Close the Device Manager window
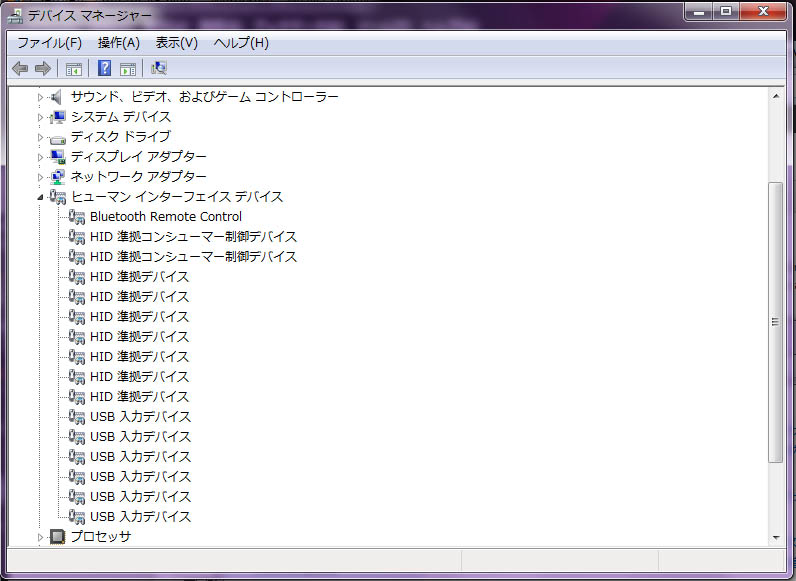Viewport: 796px width, 581px height. (x=763, y=12)
